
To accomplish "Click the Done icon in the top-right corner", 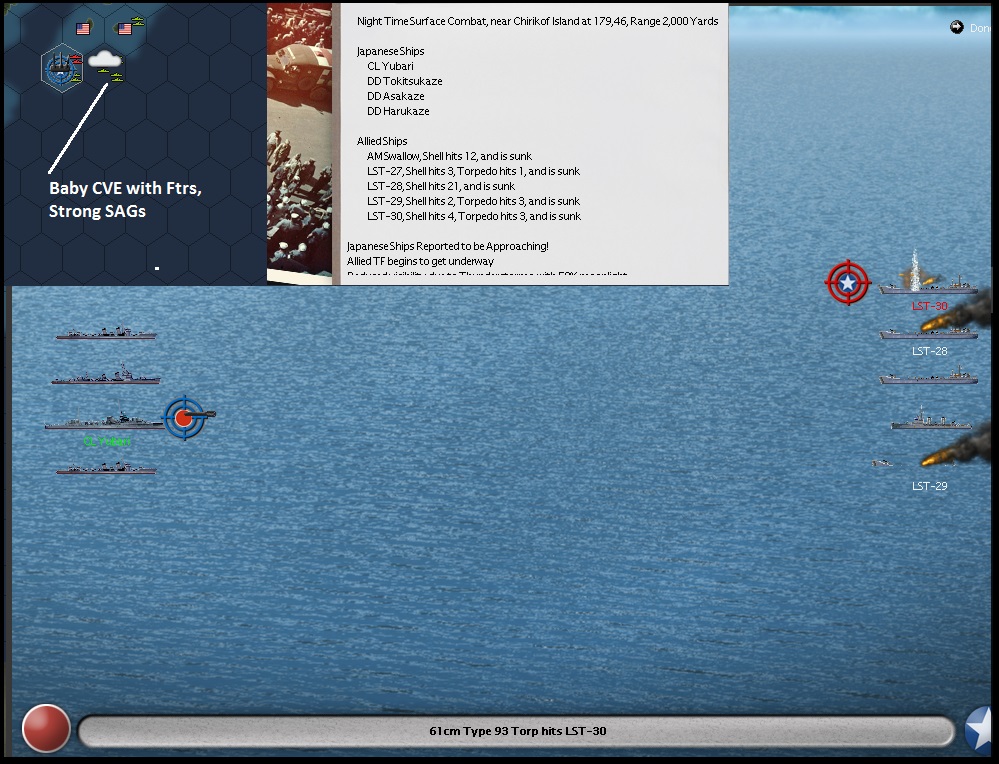I will (x=956, y=27).
